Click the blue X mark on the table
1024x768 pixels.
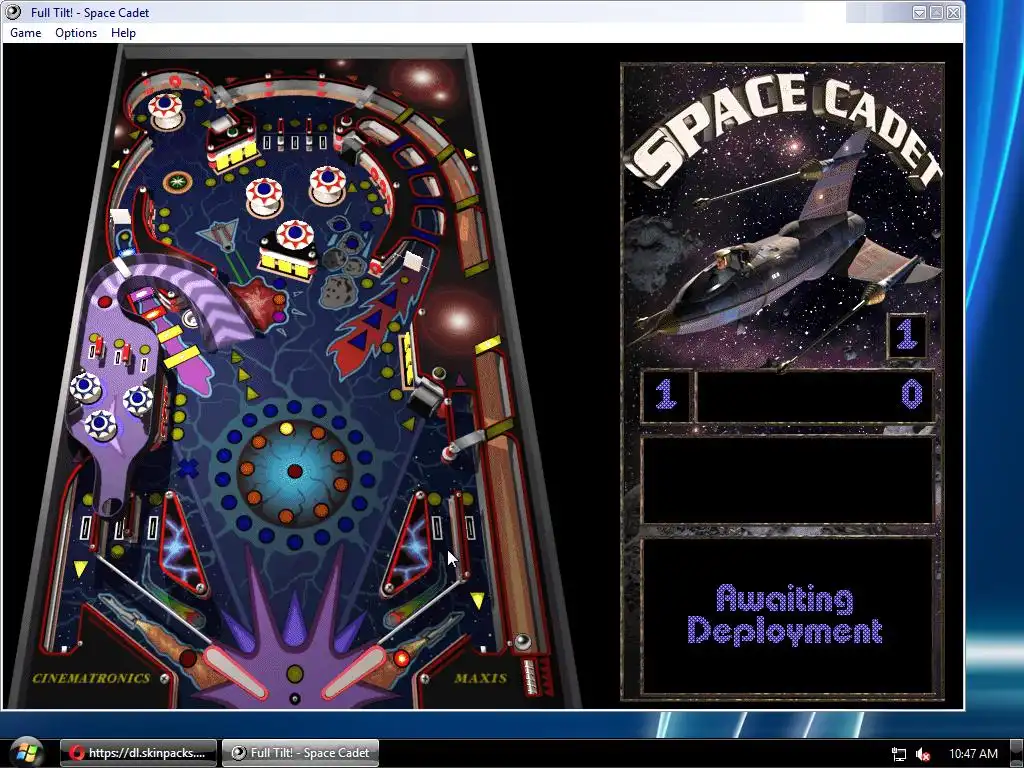pos(188,468)
